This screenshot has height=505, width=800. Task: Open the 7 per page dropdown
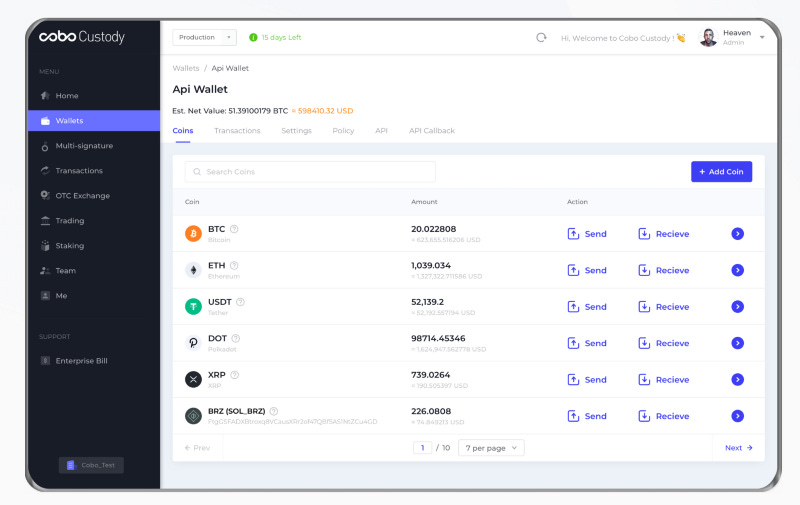pos(491,448)
